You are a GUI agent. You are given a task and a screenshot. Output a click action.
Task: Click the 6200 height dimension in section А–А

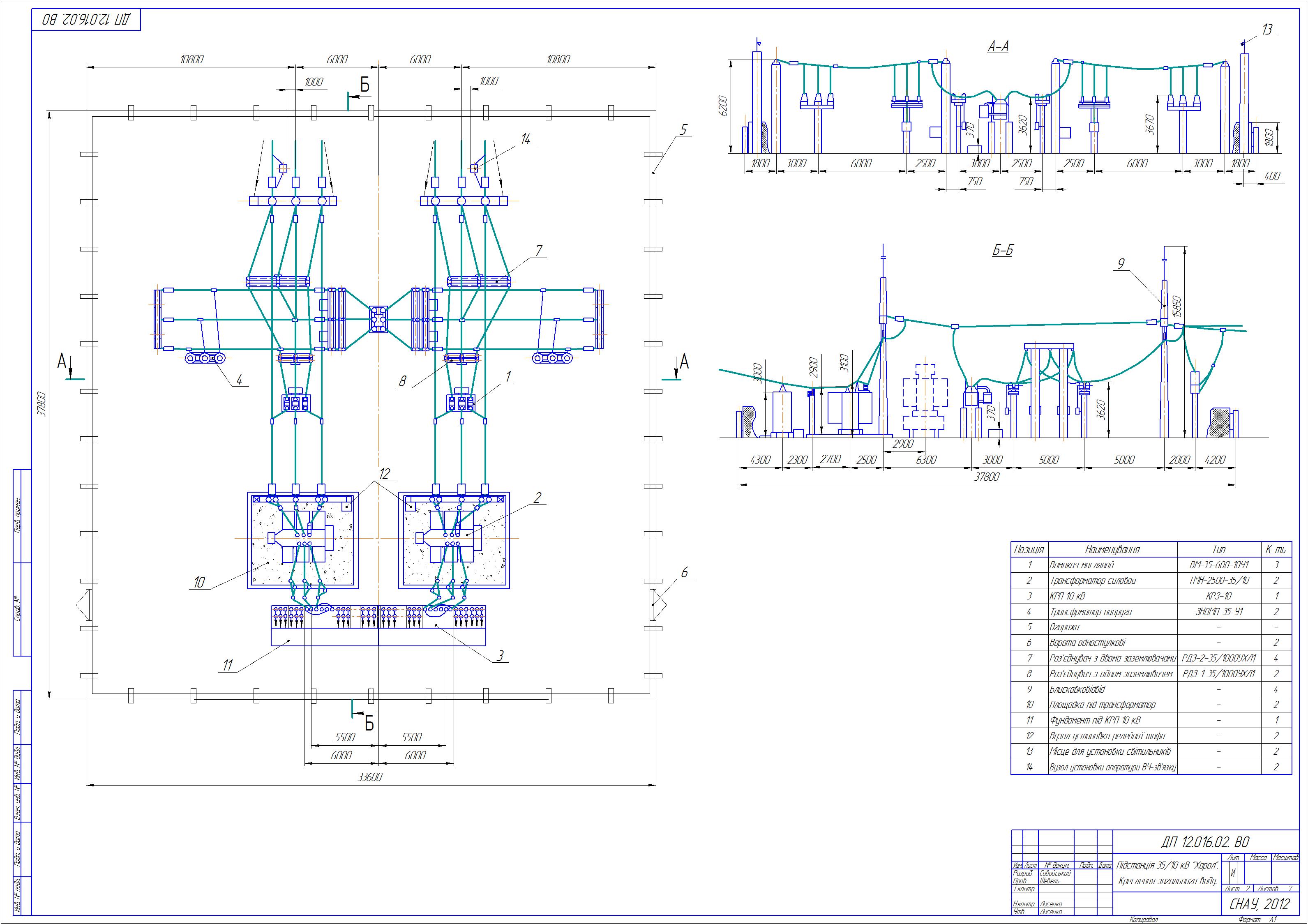[x=724, y=106]
